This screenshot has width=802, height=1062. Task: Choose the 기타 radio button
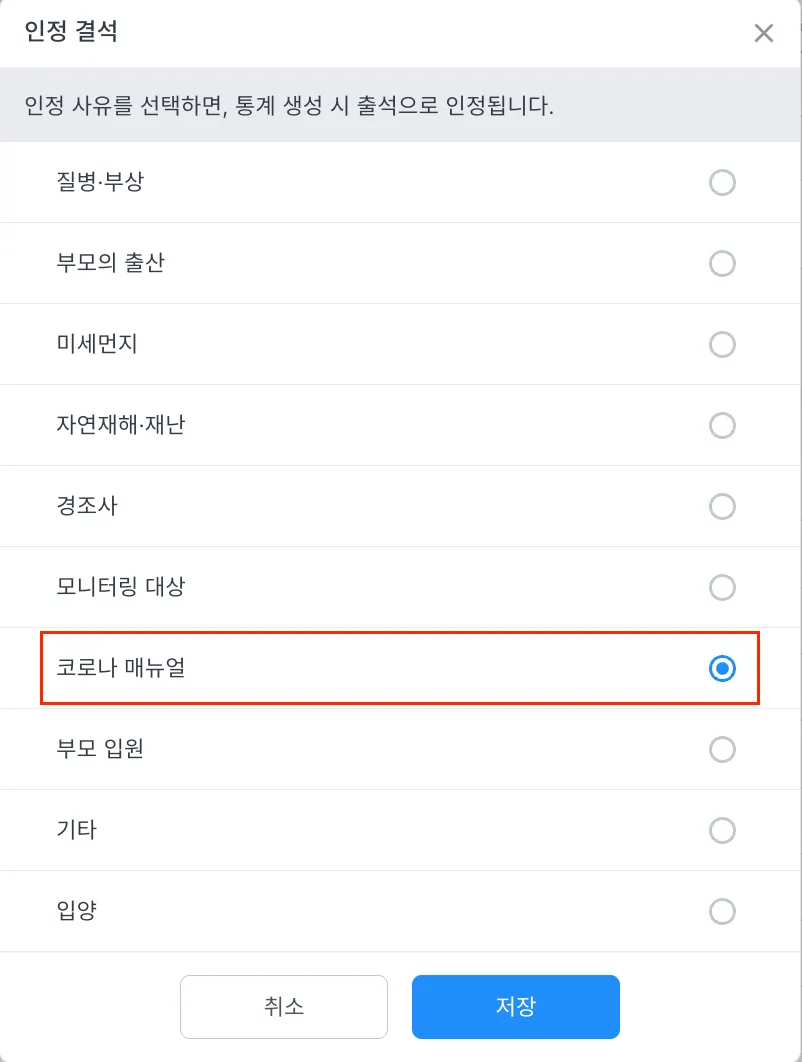tap(722, 831)
